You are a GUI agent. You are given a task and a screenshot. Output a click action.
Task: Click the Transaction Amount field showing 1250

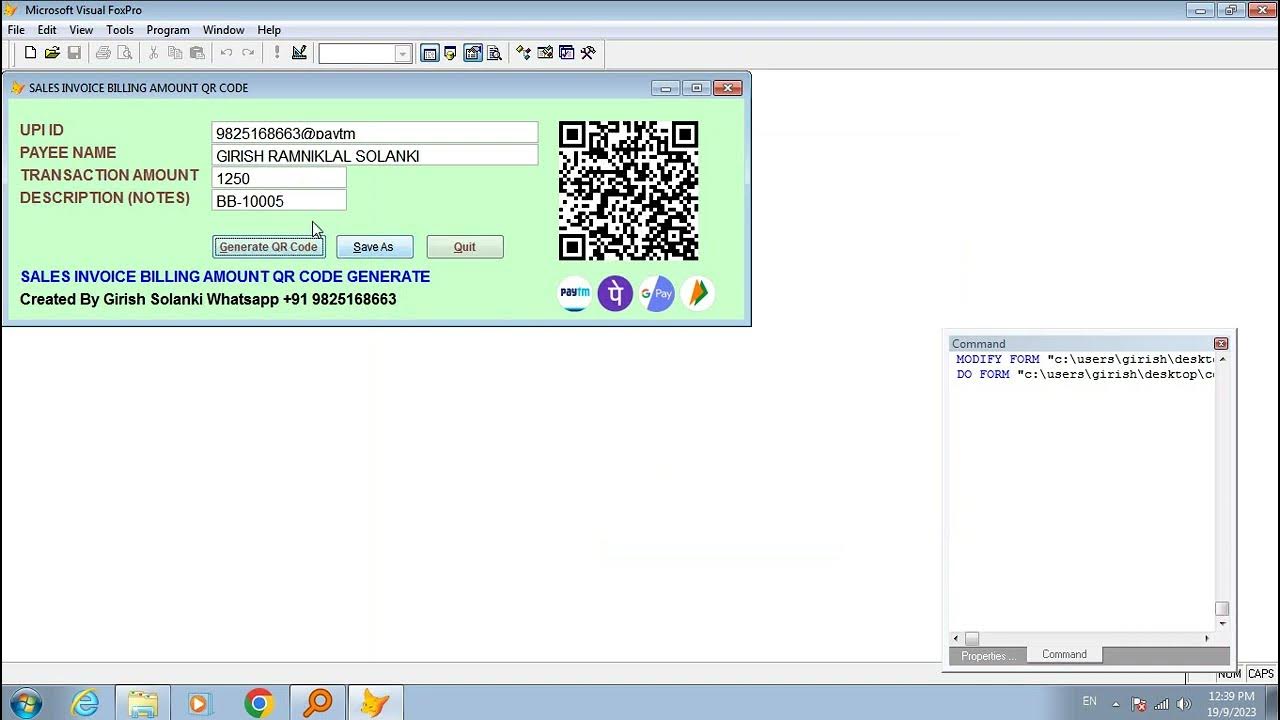coord(279,178)
